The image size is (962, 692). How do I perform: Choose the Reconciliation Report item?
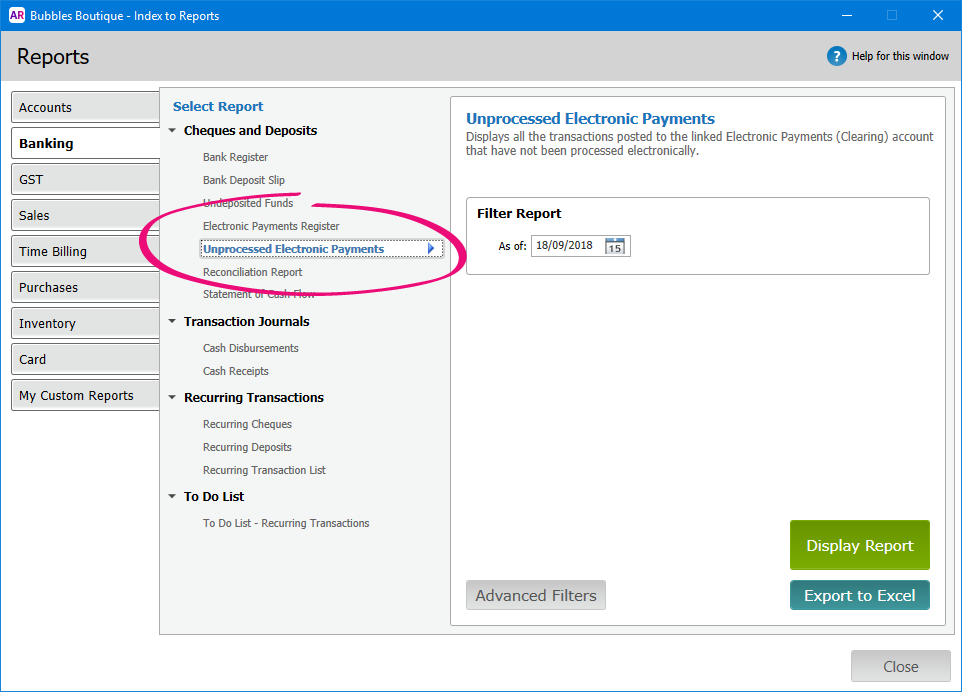(x=252, y=272)
